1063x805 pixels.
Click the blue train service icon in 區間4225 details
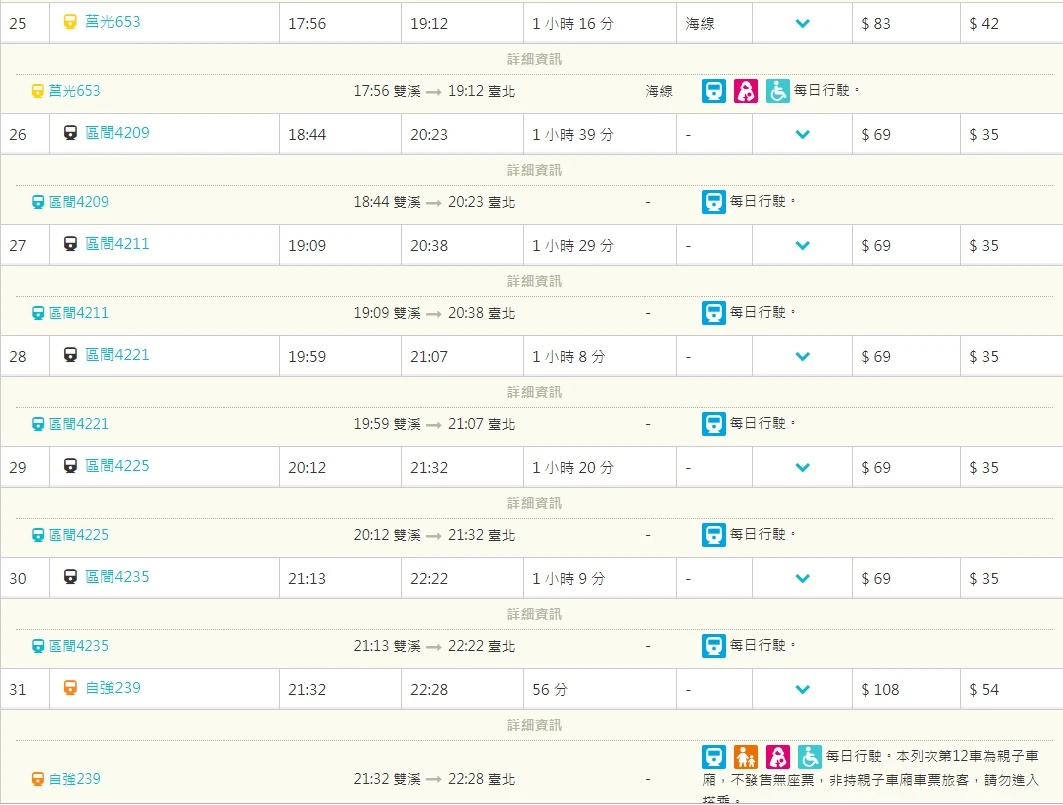(714, 535)
